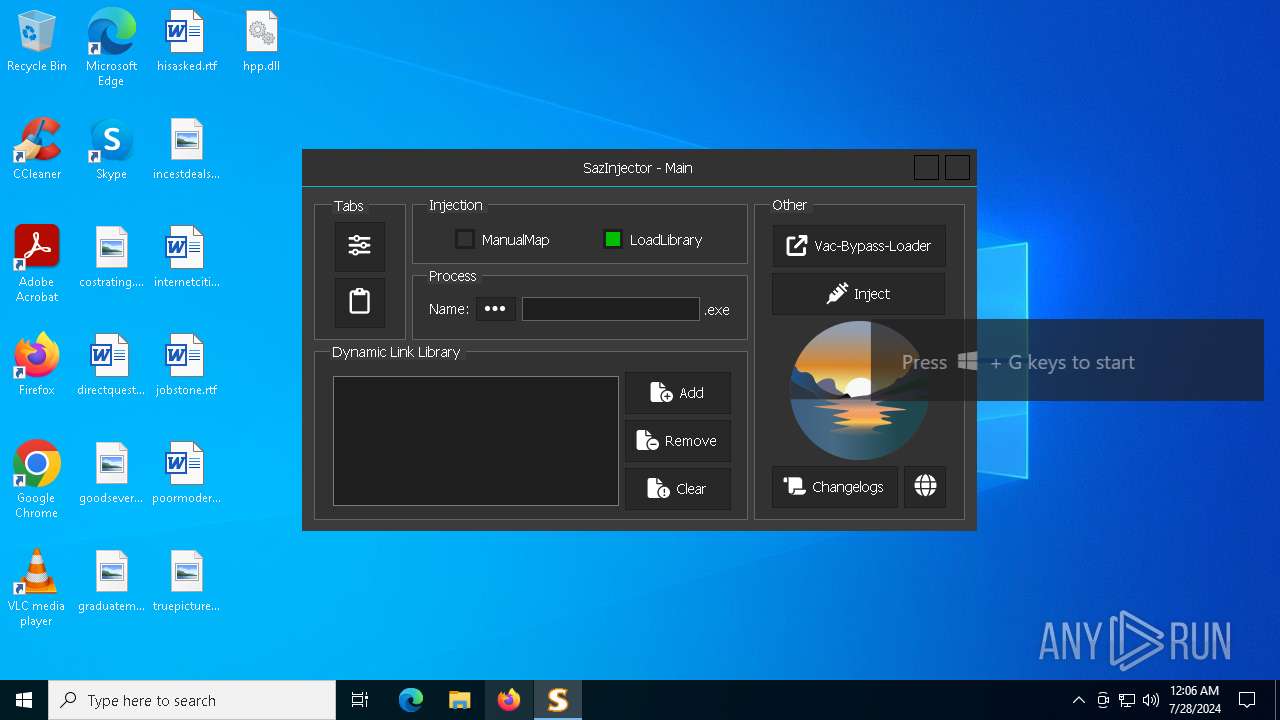
Task: Clear the Dynamic Link Library list
Action: 678,489
